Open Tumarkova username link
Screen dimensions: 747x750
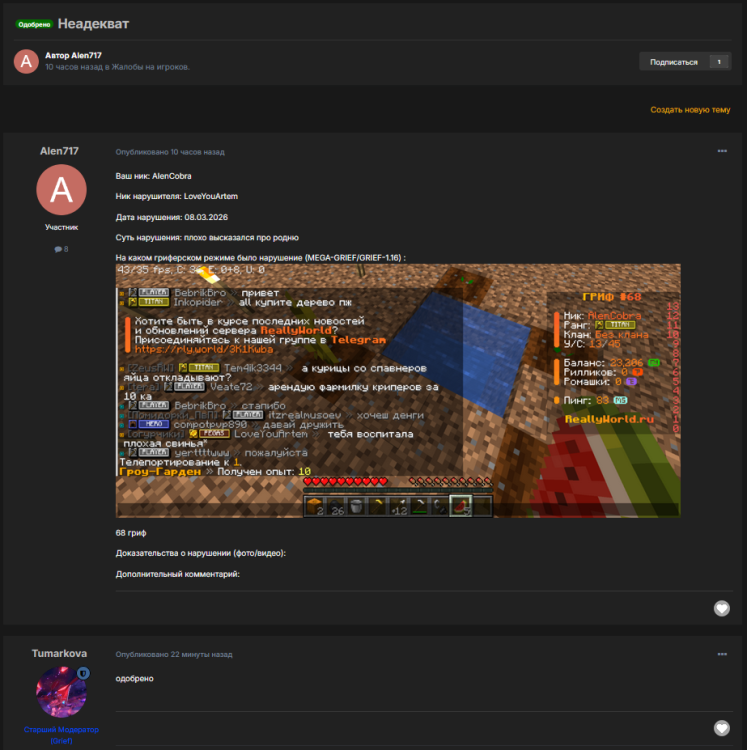(x=59, y=653)
